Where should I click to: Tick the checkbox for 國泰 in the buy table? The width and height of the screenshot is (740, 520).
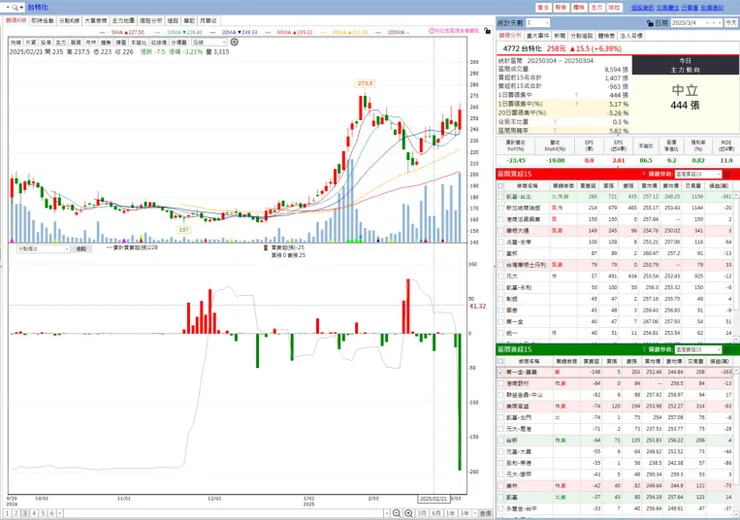click(x=501, y=310)
